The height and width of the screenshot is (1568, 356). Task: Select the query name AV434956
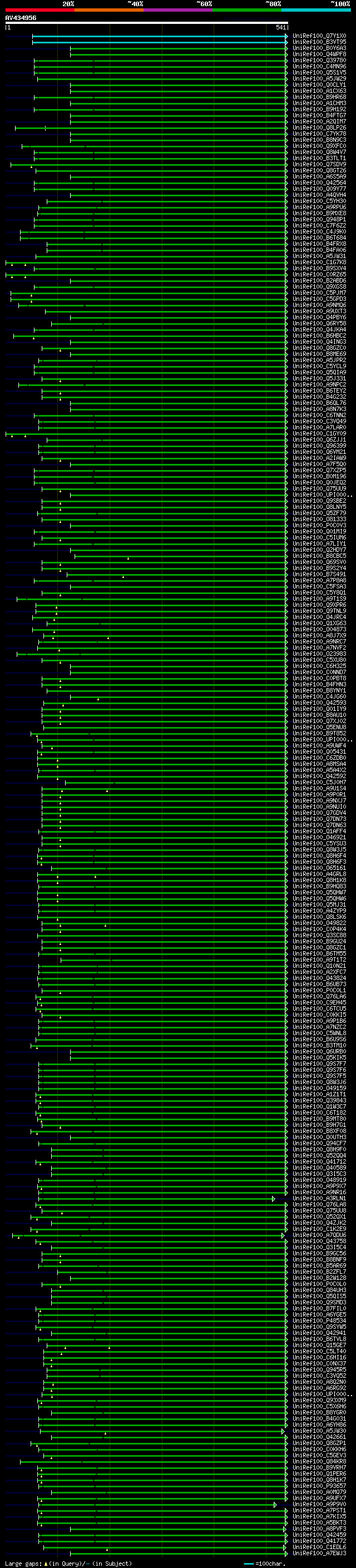pyautogui.click(x=21, y=18)
